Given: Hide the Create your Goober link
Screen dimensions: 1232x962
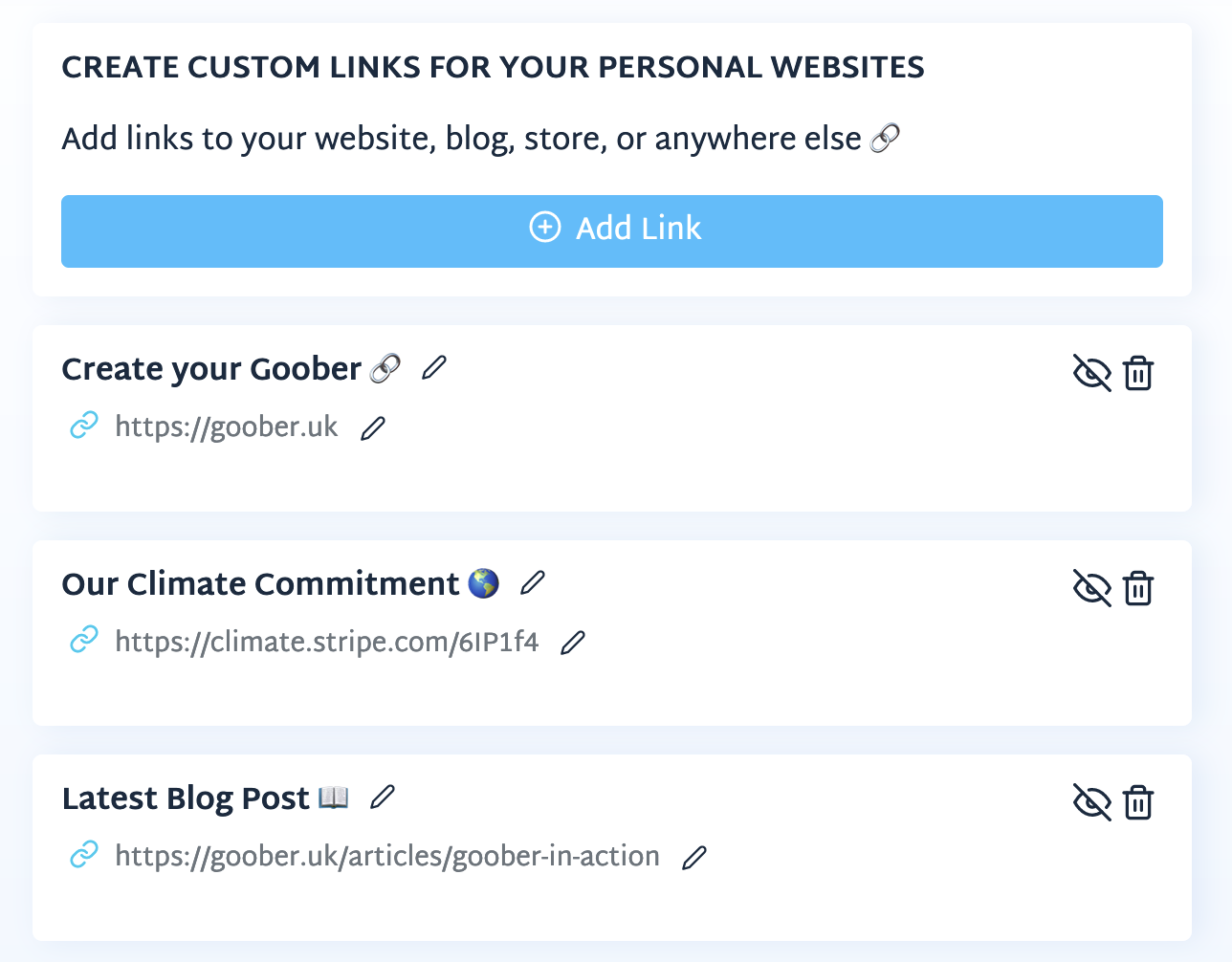Looking at the screenshot, I should 1091,373.
